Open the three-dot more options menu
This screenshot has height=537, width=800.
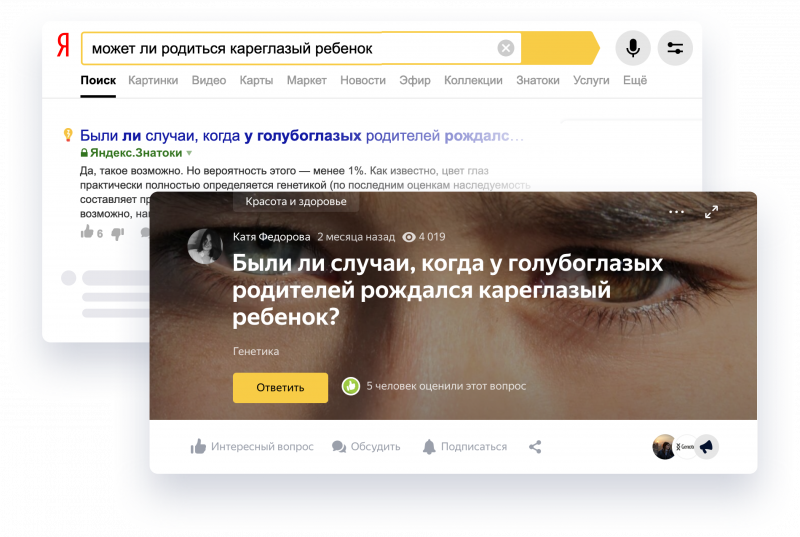(677, 212)
